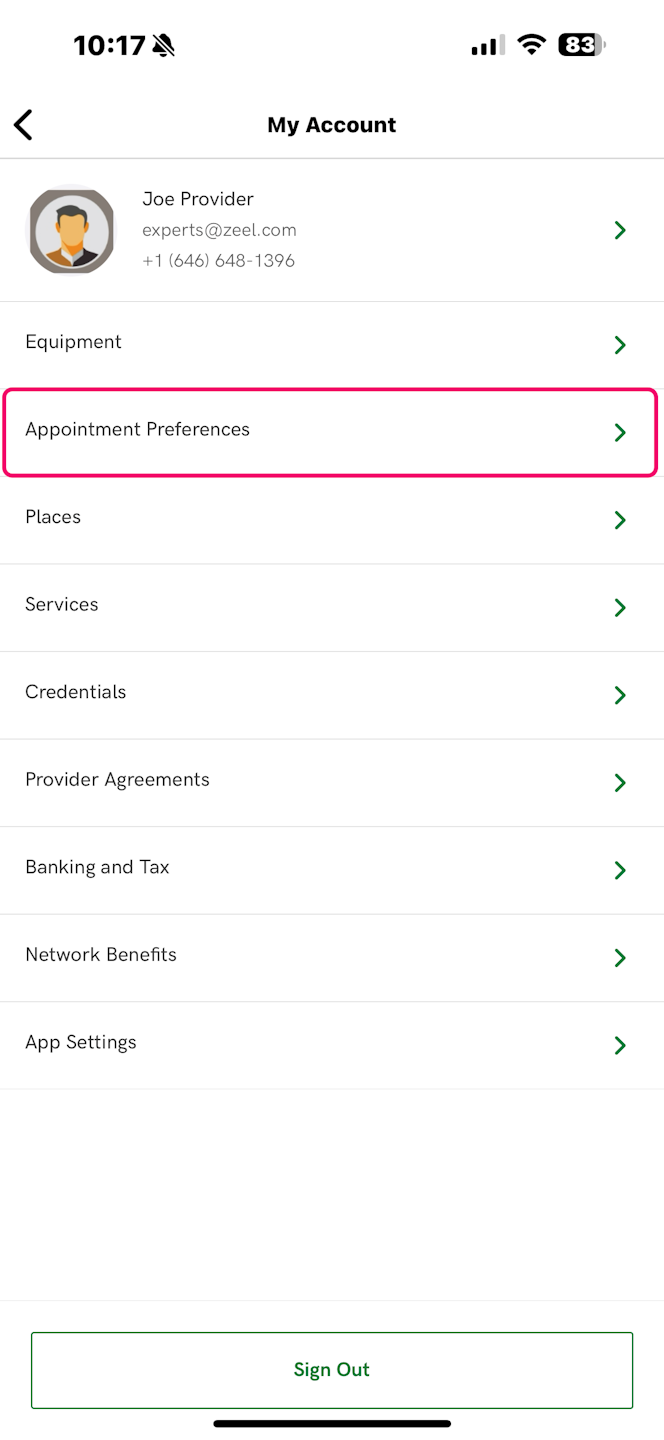Click the chevron on the Places row
Viewport: 664px width, 1440px height.
point(620,520)
